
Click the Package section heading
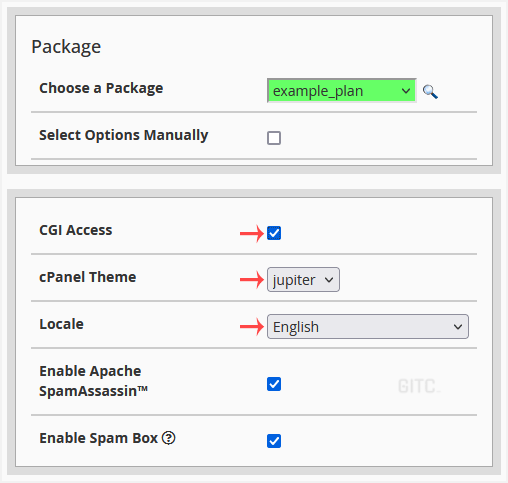pyautogui.click(x=66, y=47)
